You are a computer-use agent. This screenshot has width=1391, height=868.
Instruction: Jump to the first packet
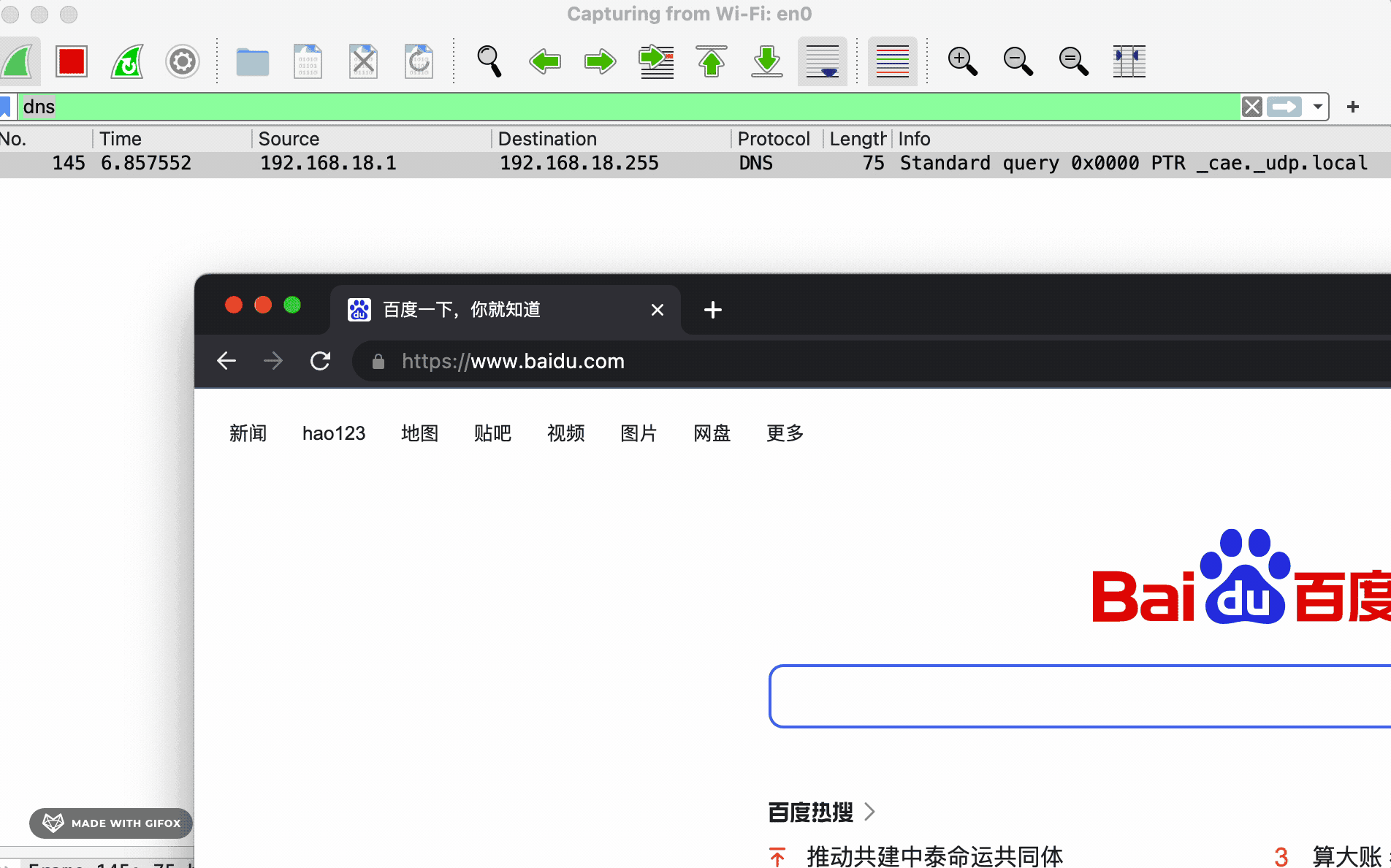(712, 61)
